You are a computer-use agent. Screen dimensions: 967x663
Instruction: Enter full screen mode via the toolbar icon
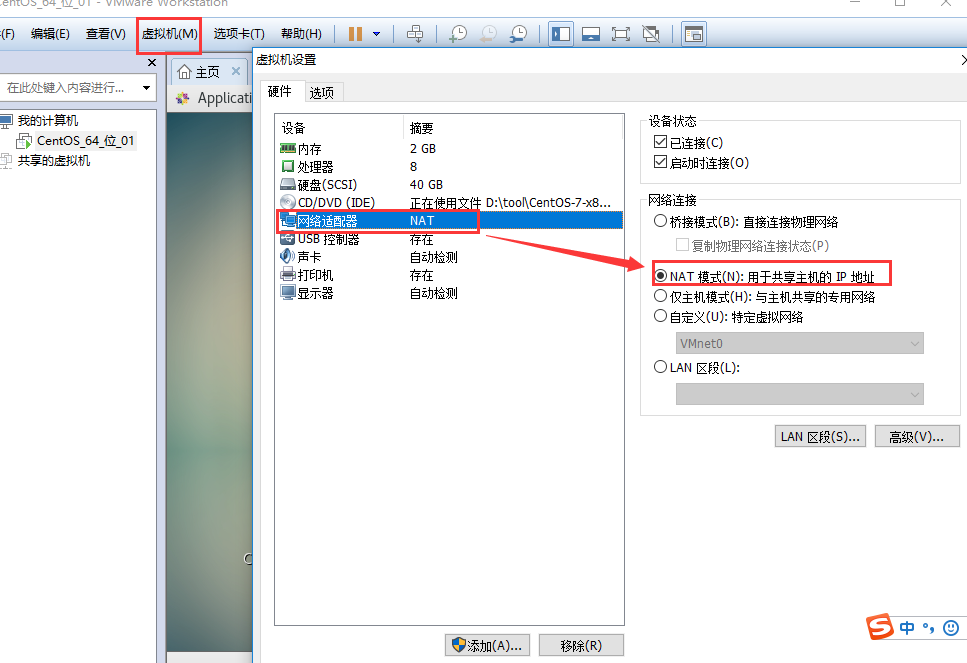pos(620,34)
